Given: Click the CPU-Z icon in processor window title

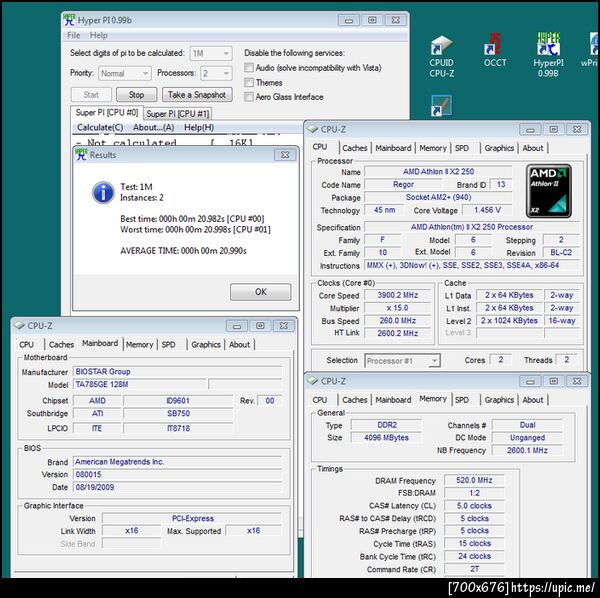Looking at the screenshot, I should [313, 129].
